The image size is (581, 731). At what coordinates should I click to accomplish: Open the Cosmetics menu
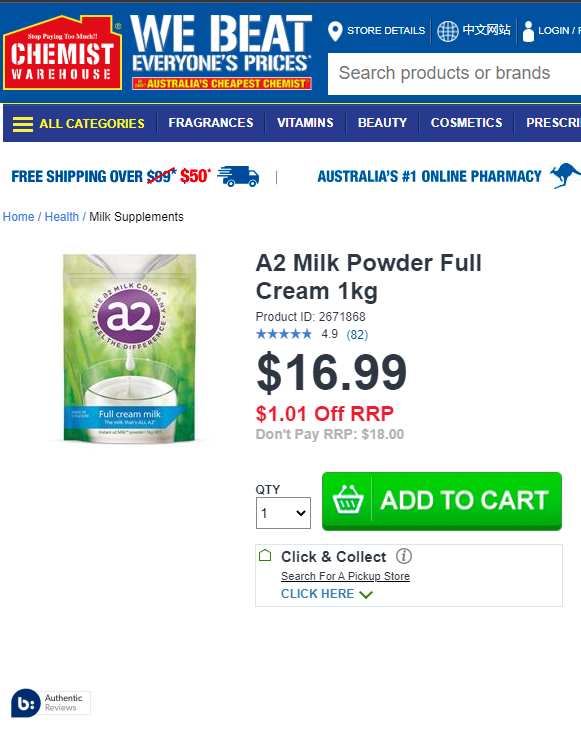(x=466, y=123)
